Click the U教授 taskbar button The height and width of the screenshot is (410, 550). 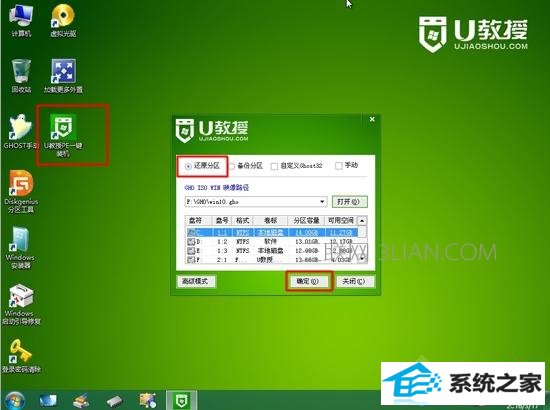[182, 400]
